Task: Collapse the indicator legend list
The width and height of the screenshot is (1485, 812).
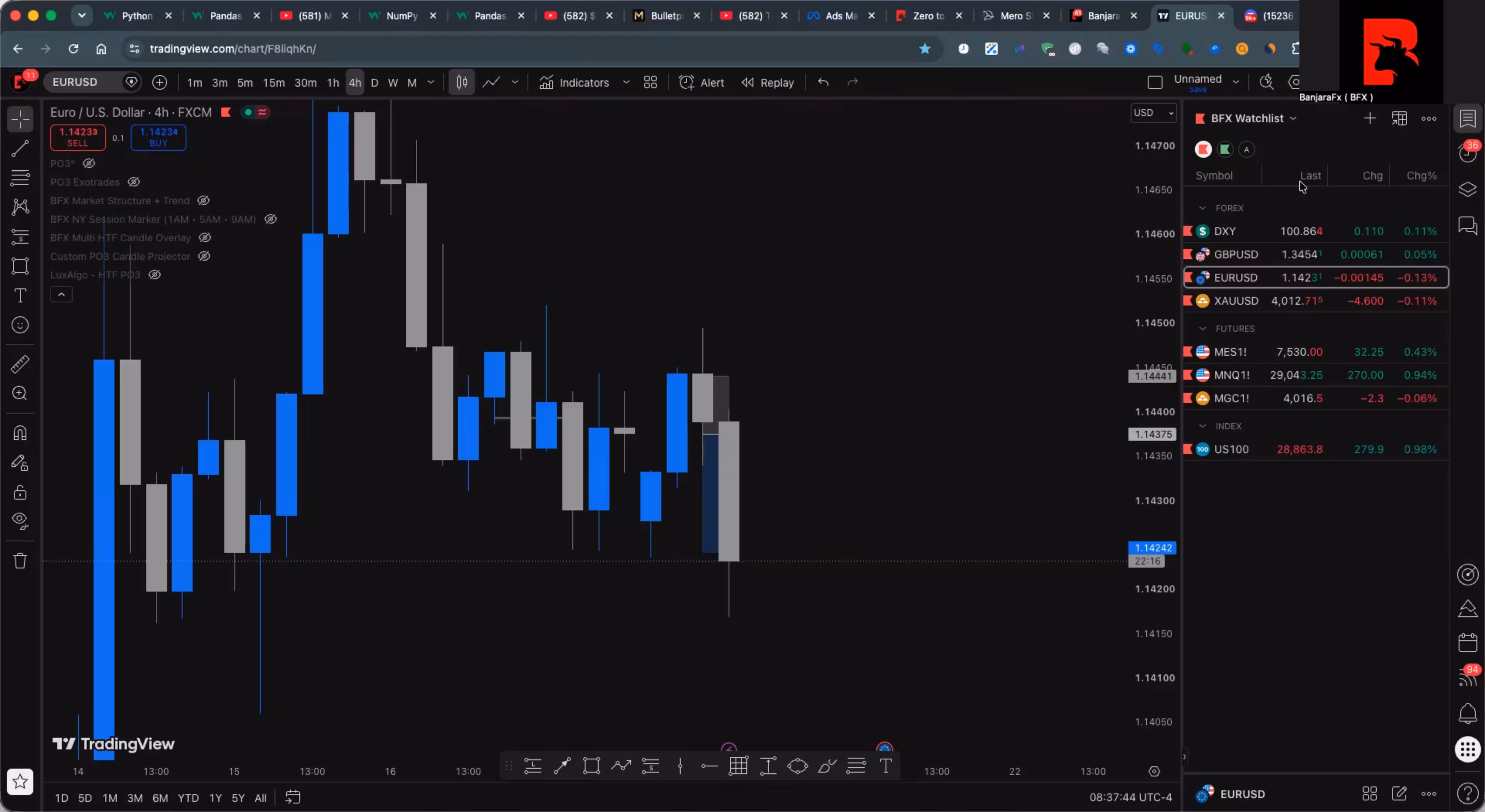Action: coord(61,295)
